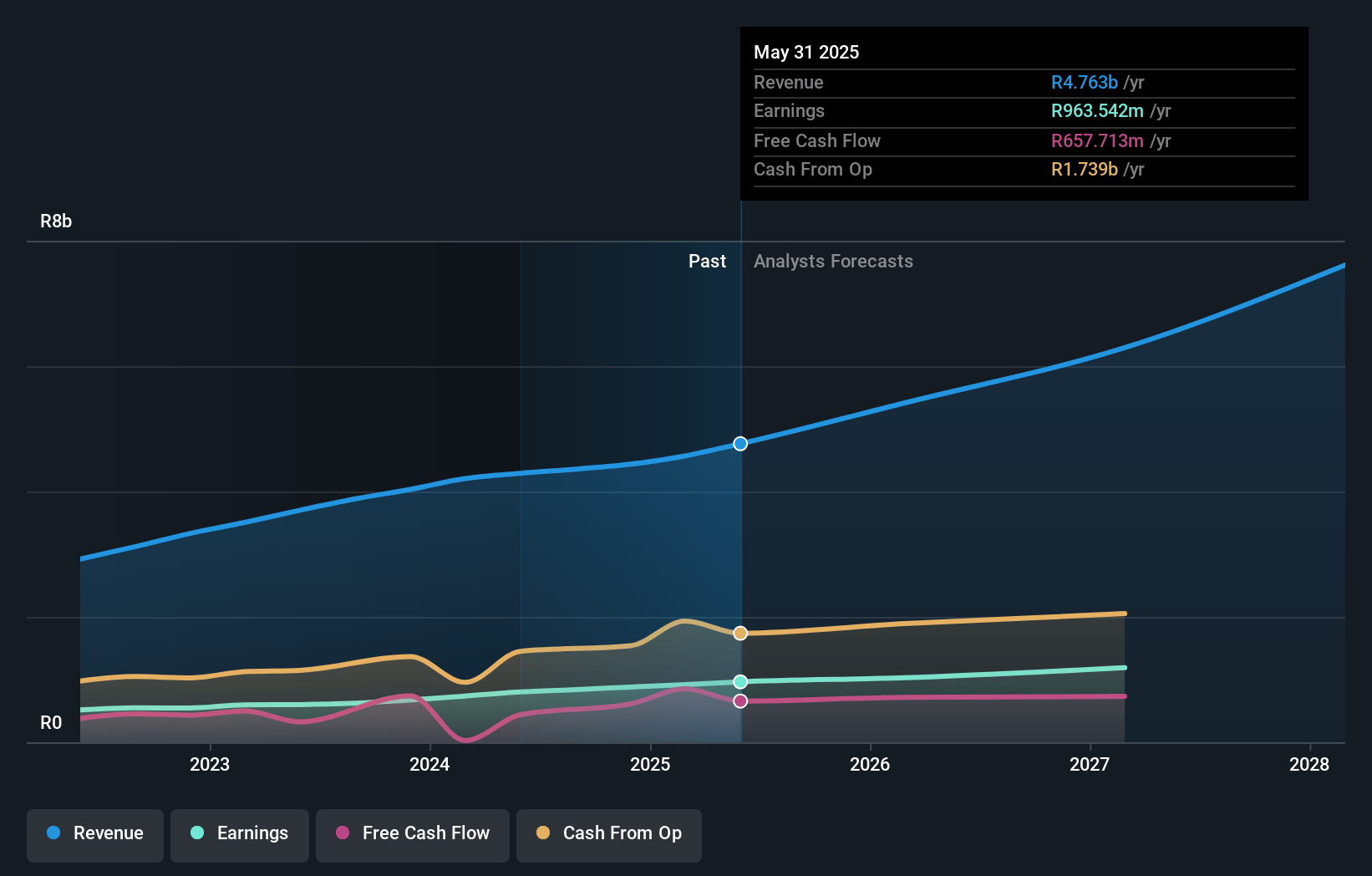The image size is (1372, 876).
Task: Click the R8b y-axis label
Action: 56,221
